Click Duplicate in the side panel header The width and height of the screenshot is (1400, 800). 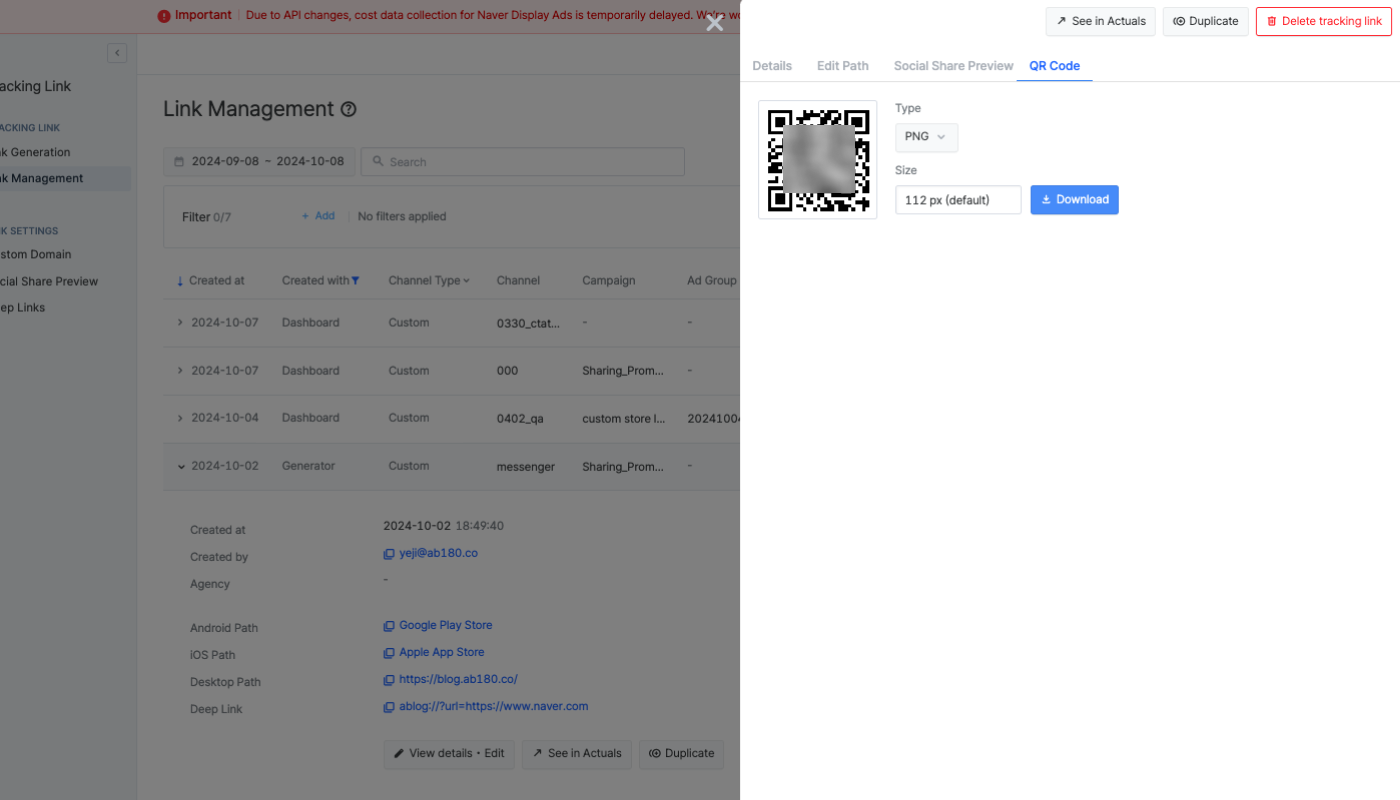tap(1206, 22)
